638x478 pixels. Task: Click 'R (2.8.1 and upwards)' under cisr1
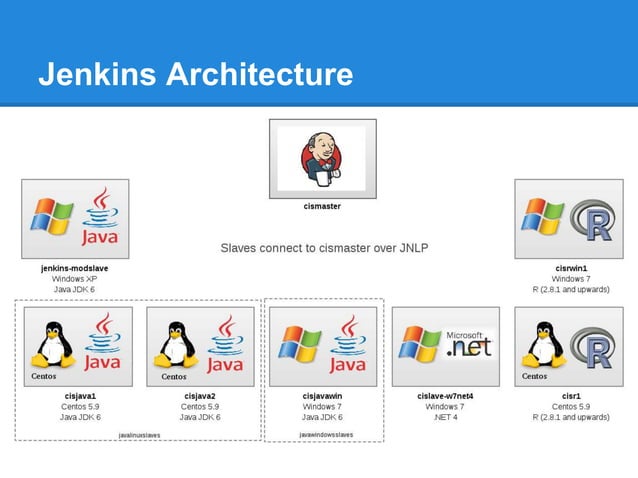click(571, 417)
